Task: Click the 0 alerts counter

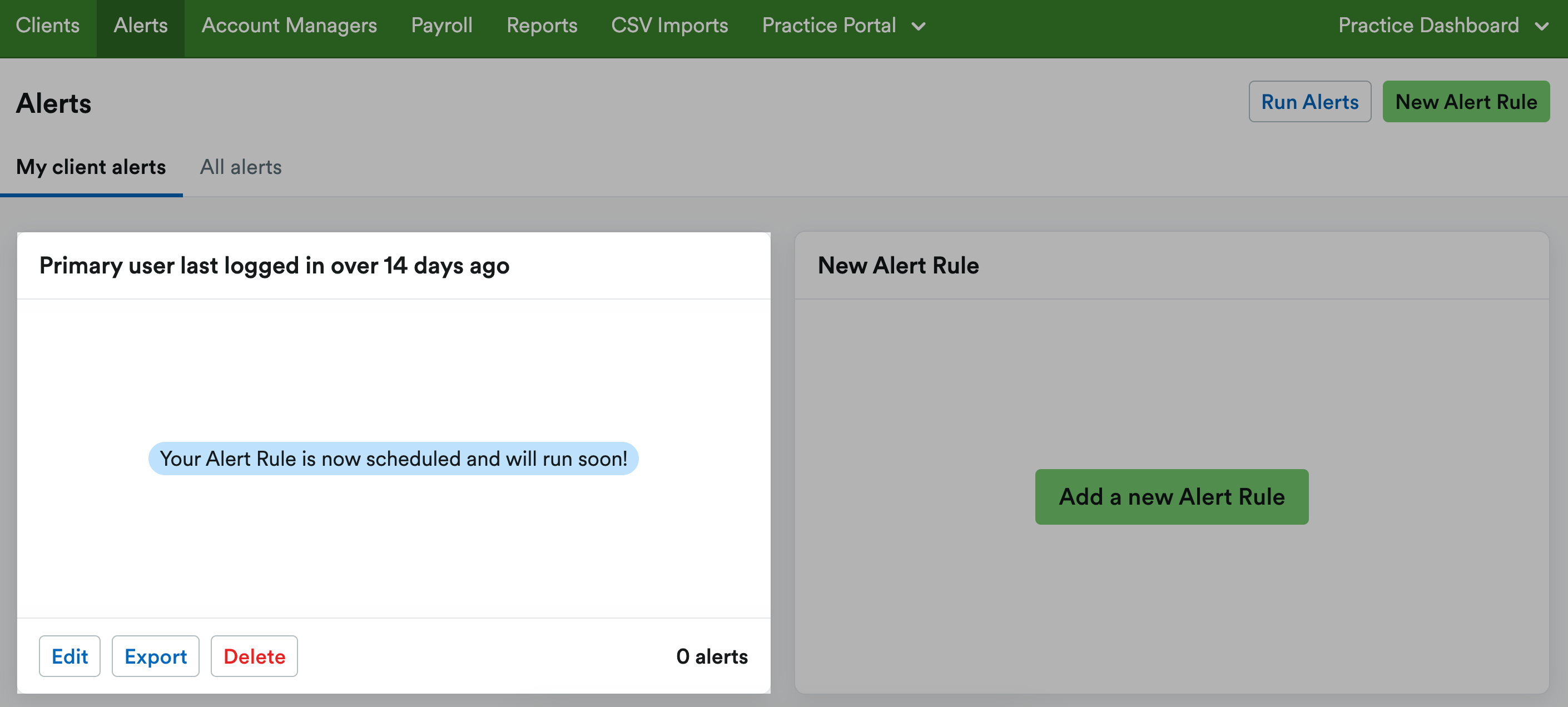Action: [712, 656]
